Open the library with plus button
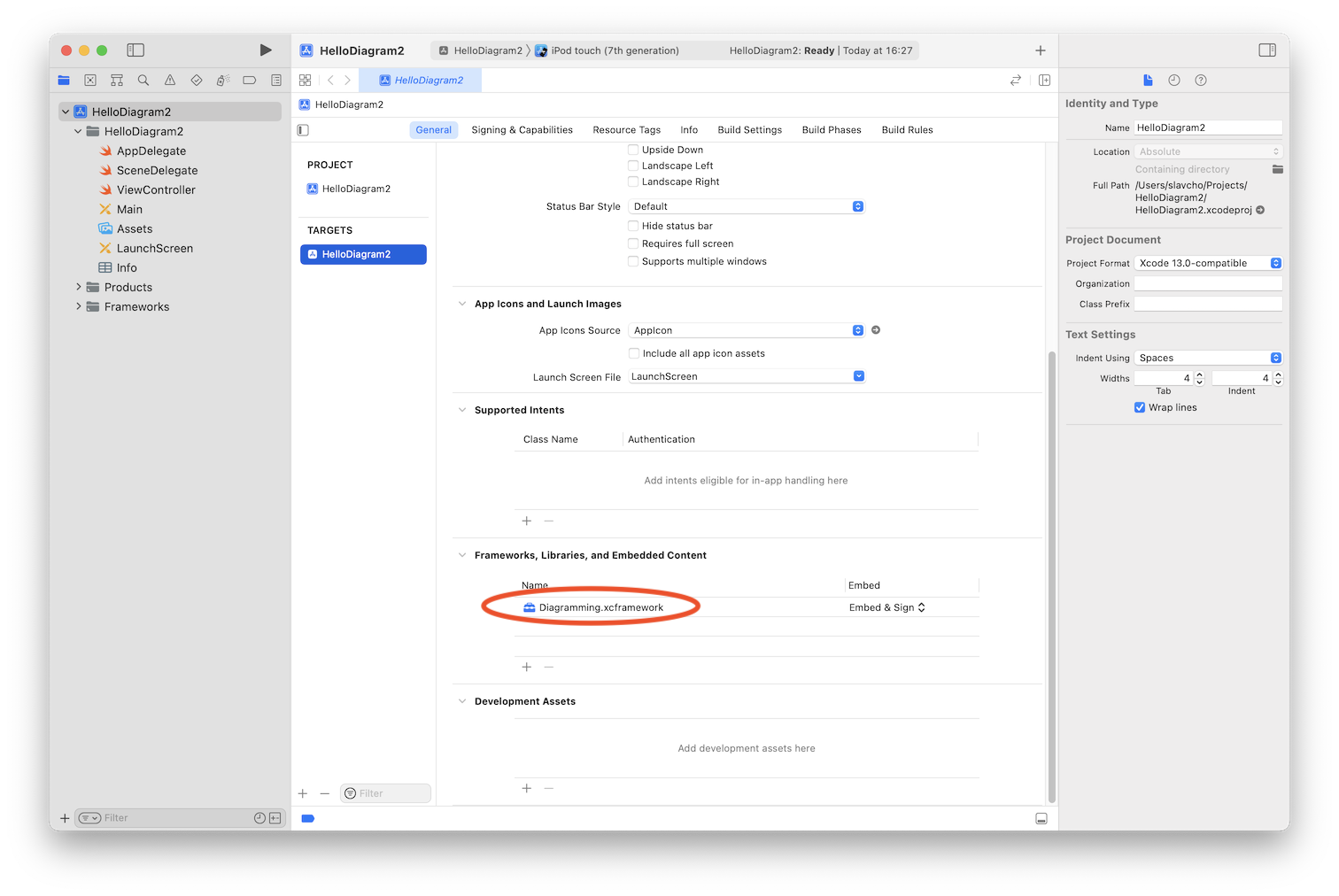 tap(1041, 50)
